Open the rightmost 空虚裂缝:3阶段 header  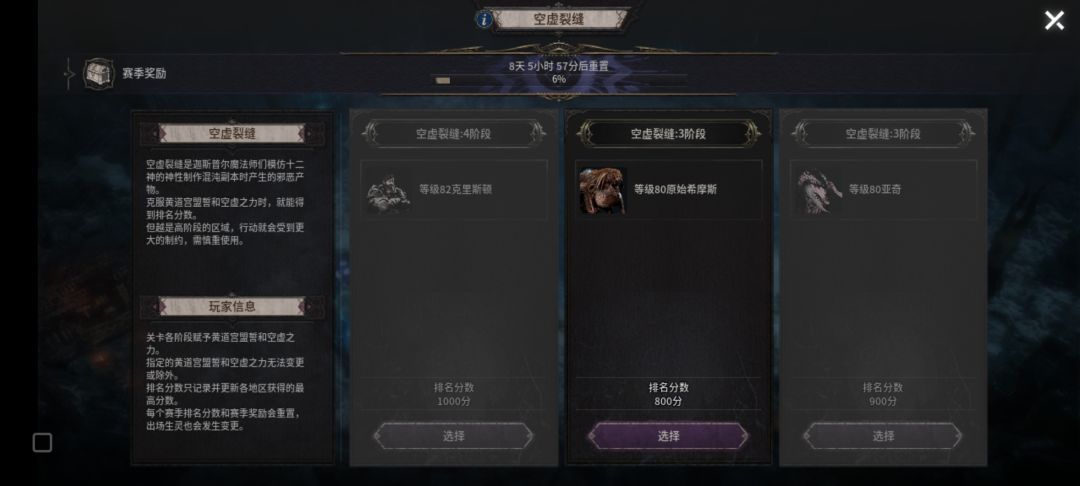click(883, 134)
